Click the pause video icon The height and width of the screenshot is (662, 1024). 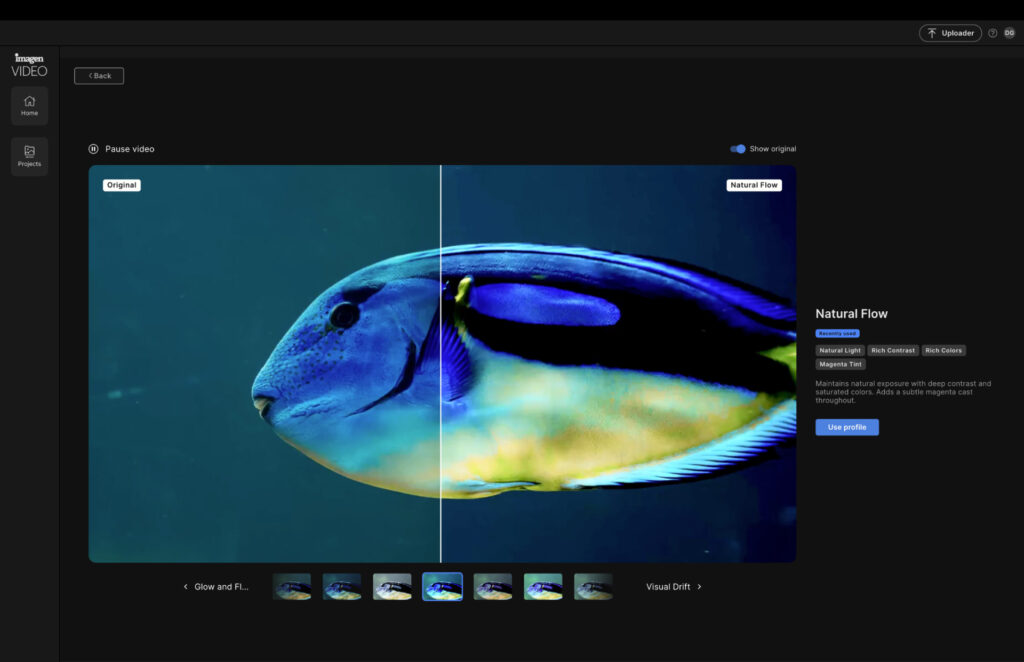pos(93,149)
